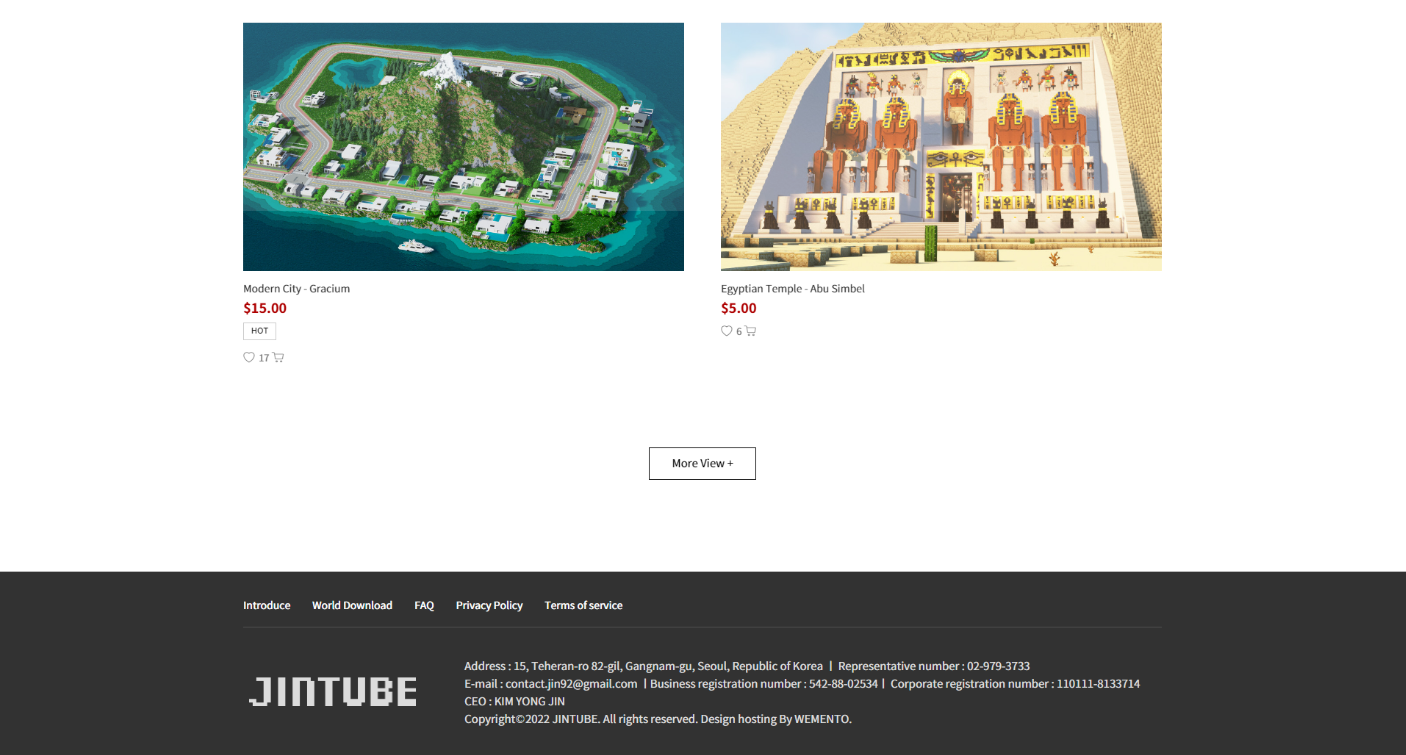Click the $5.00 price of Egyptian Temple
Screen dimensions: 1406x755
coord(739,308)
